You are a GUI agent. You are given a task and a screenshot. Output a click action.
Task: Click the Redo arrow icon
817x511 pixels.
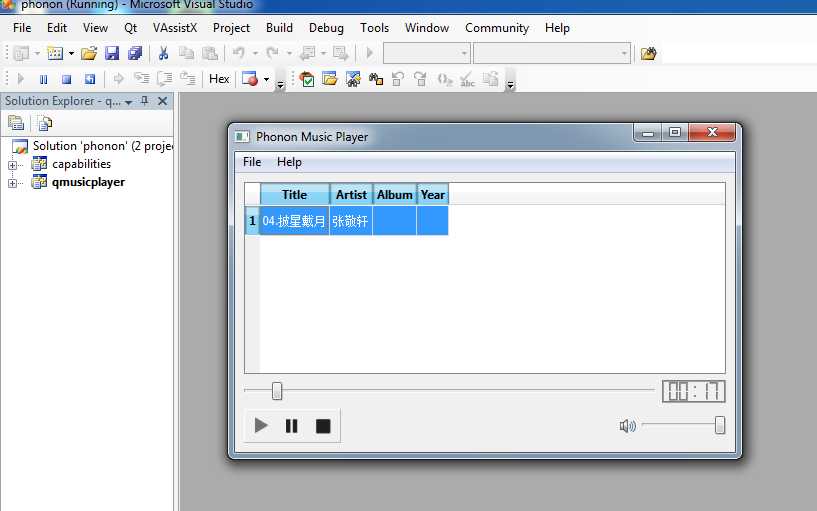point(273,53)
